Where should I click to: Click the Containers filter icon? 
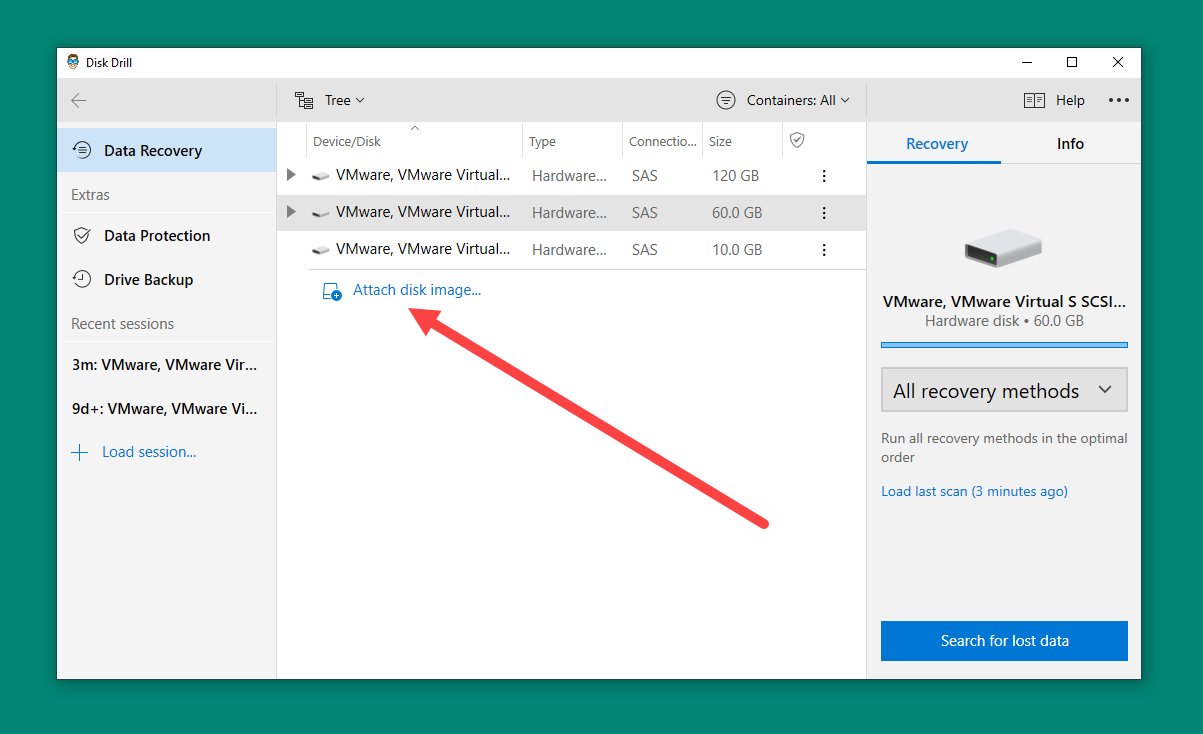point(726,100)
